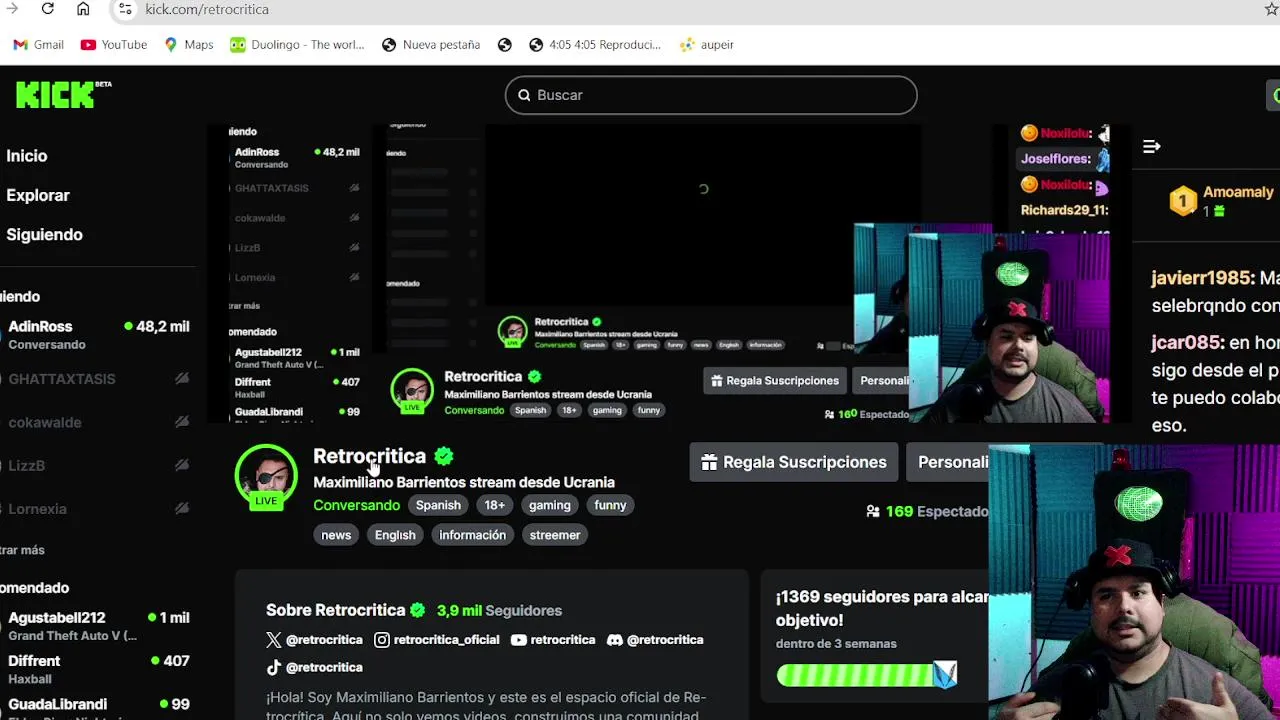Image resolution: width=1280 pixels, height=720 pixels.
Task: Click the 169 Espectadores viewer count
Action: pos(927,511)
